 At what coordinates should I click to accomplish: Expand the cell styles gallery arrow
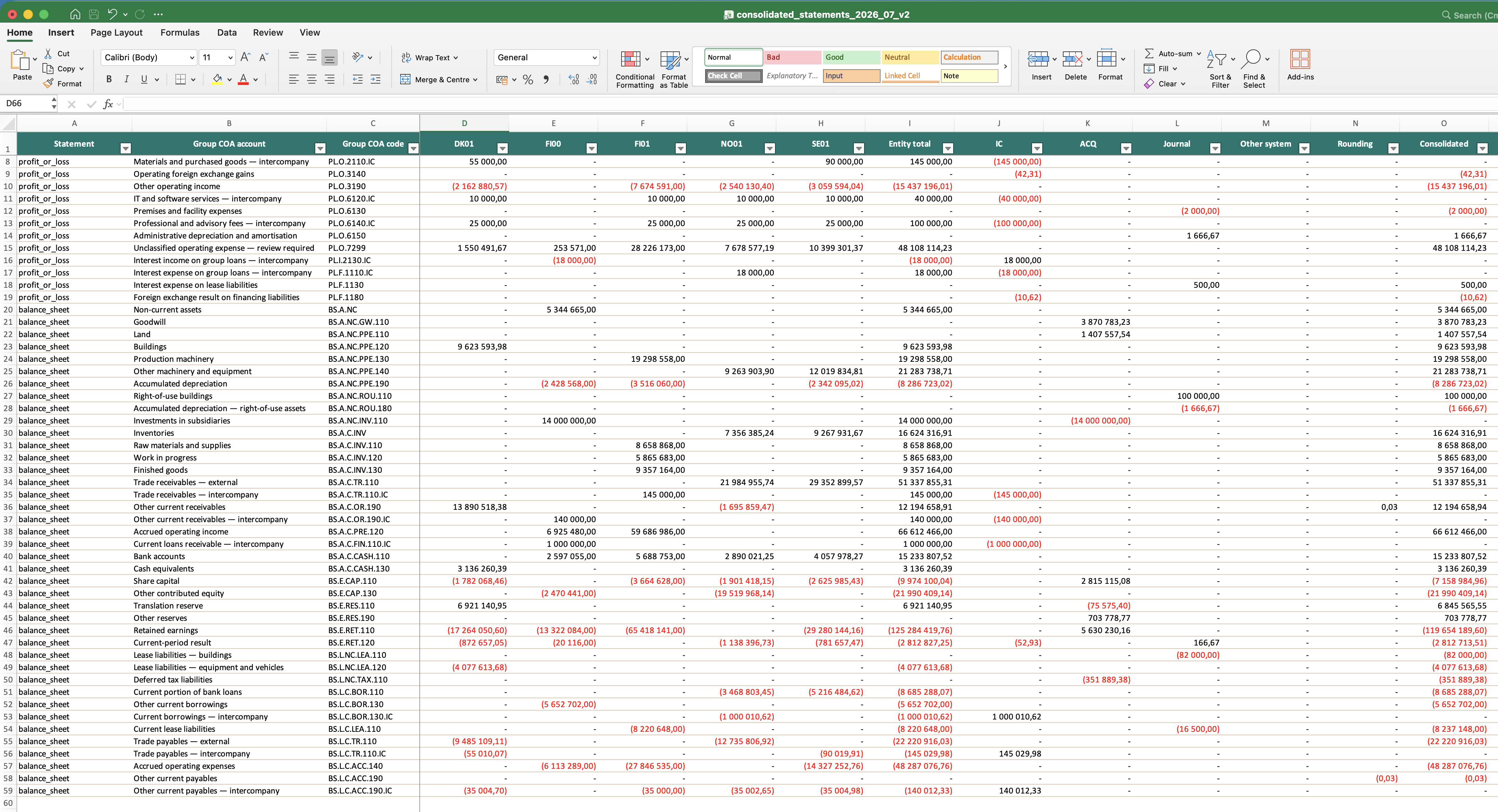(x=1005, y=66)
